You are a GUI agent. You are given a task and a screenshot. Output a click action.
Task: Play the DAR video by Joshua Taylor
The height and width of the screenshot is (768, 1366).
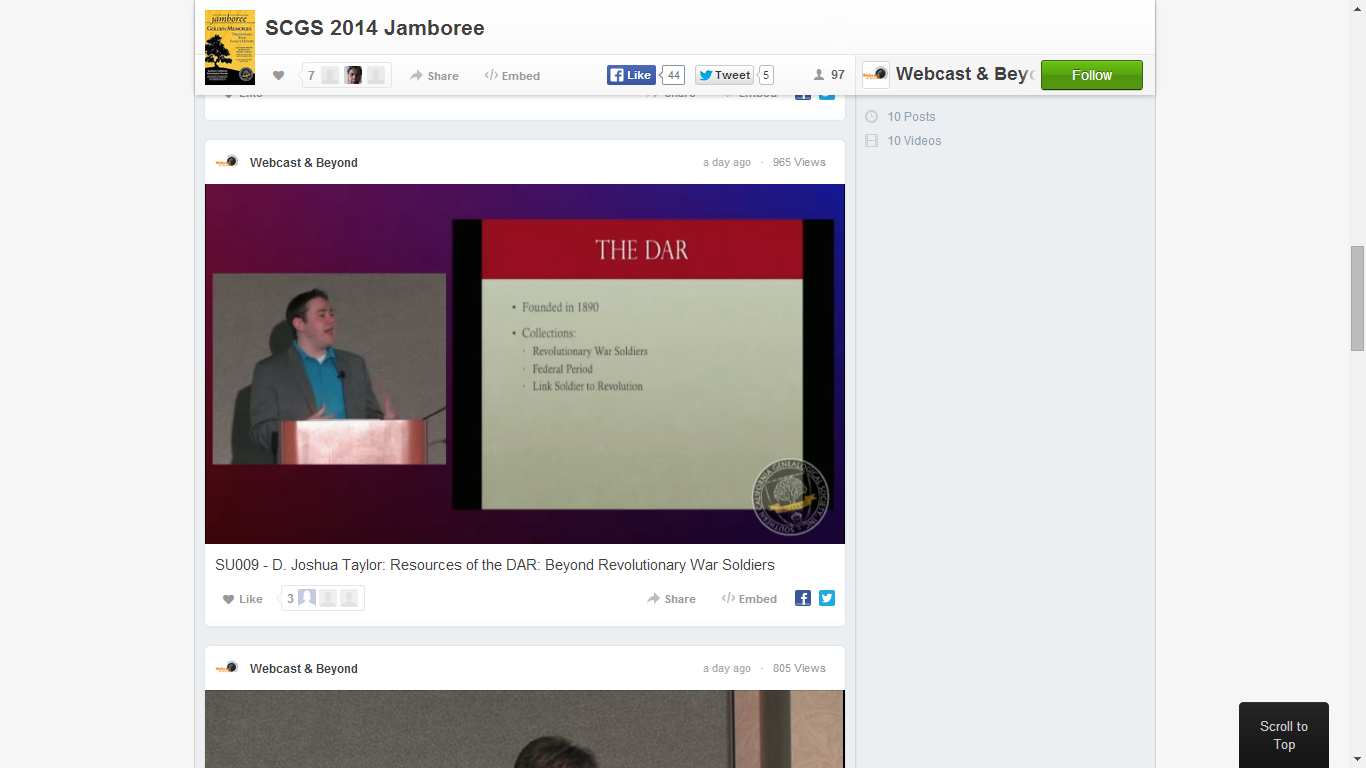click(525, 364)
